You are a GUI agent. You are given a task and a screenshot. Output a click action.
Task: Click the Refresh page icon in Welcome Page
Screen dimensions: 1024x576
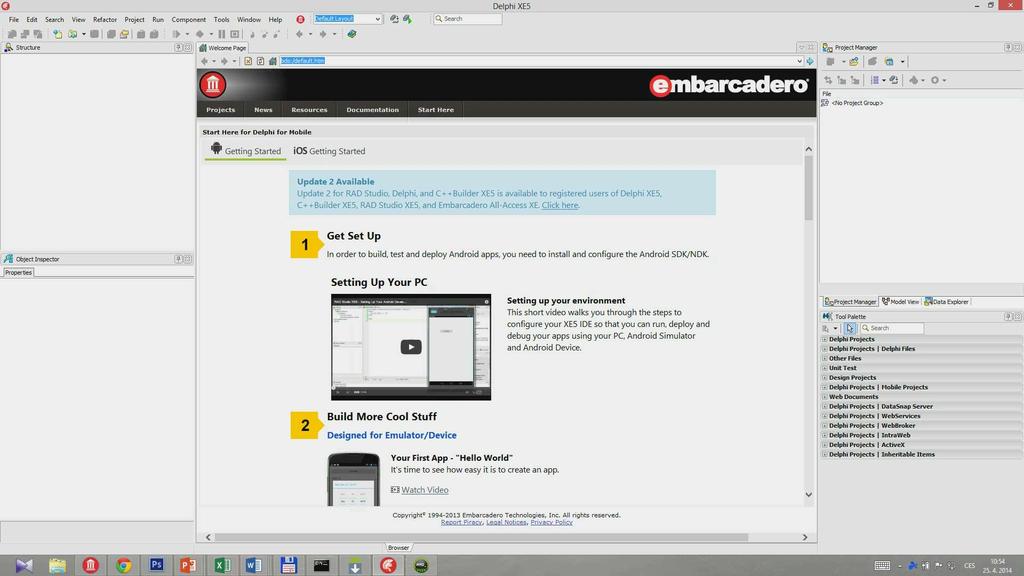pos(260,61)
